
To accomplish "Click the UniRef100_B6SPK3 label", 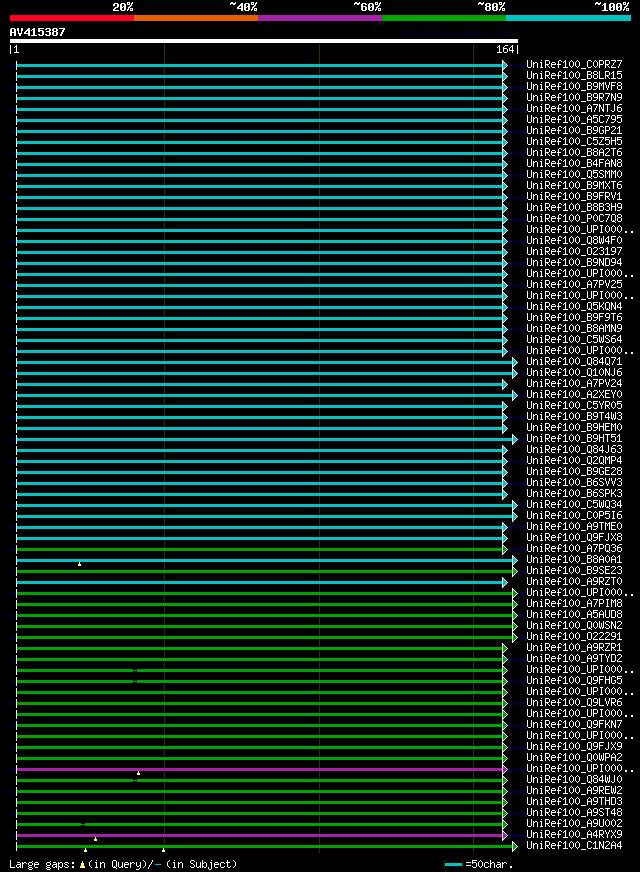I will coord(574,493).
